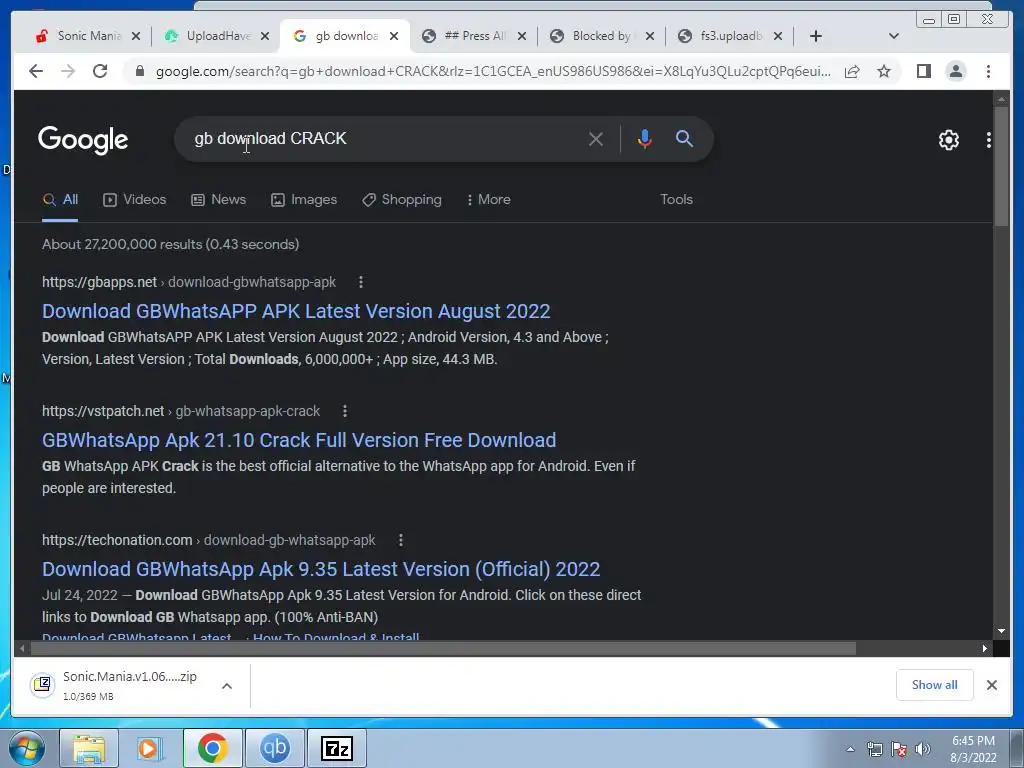Open Google quick settings gear
This screenshot has height=768, width=1024.
948,140
